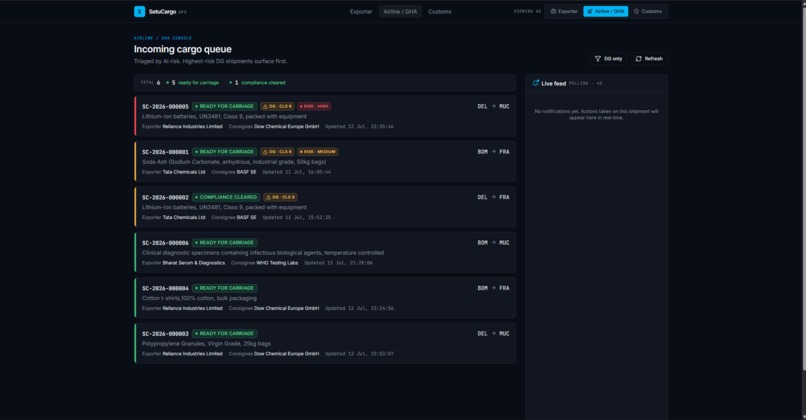Click the Soda Ash description text
The height and width of the screenshot is (420, 806).
point(234,162)
